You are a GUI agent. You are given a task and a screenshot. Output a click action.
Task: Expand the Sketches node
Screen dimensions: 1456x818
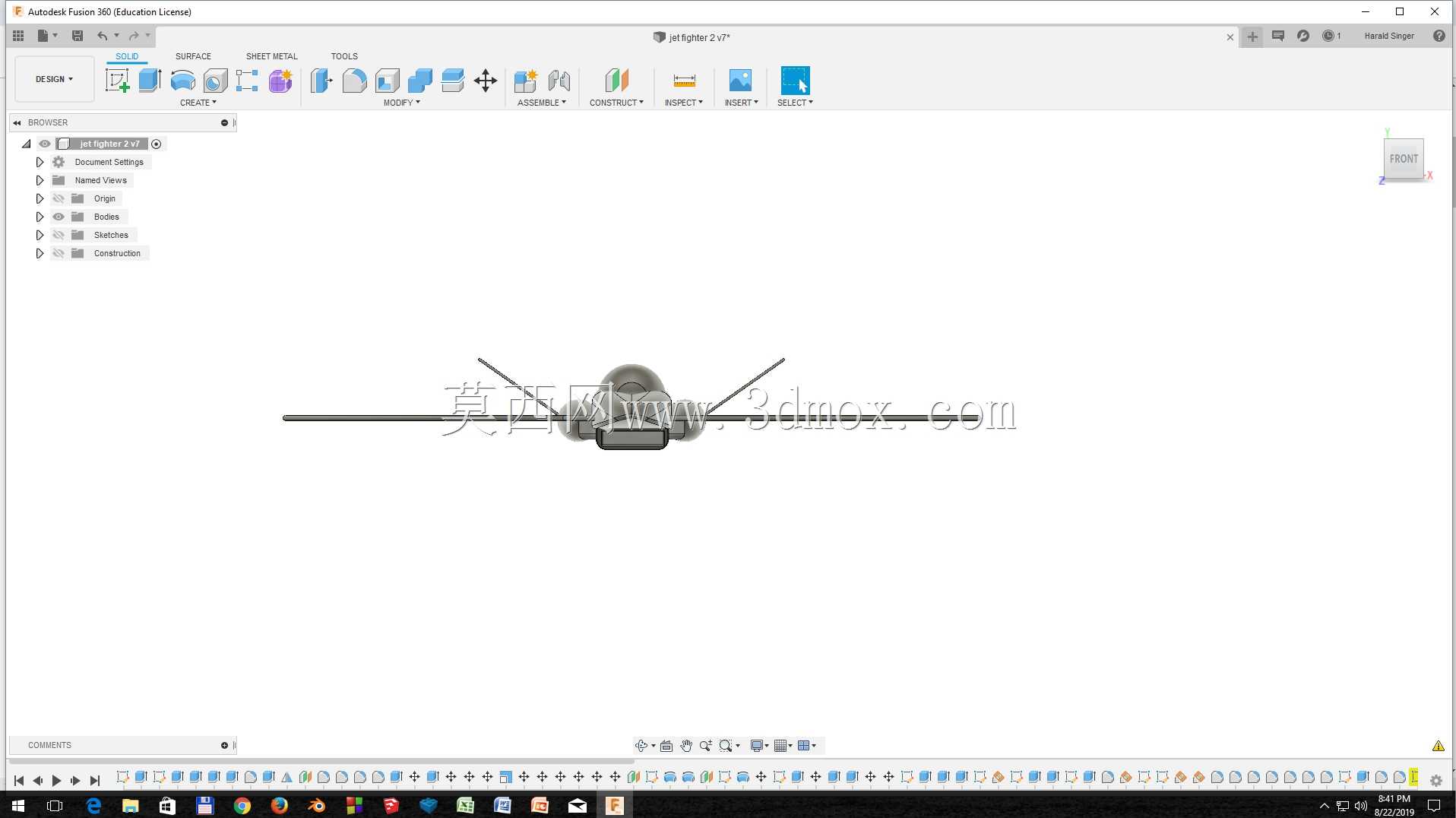pos(40,235)
